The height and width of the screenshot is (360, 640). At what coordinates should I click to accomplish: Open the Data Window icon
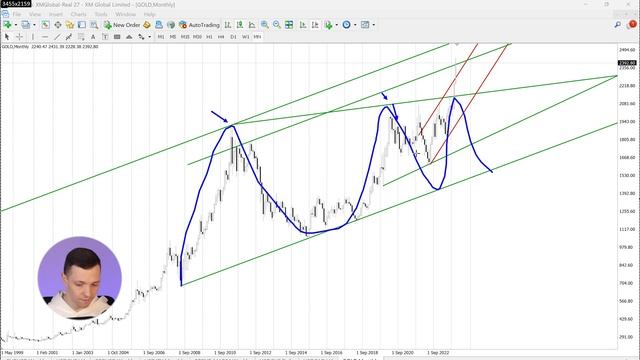click(x=58, y=25)
